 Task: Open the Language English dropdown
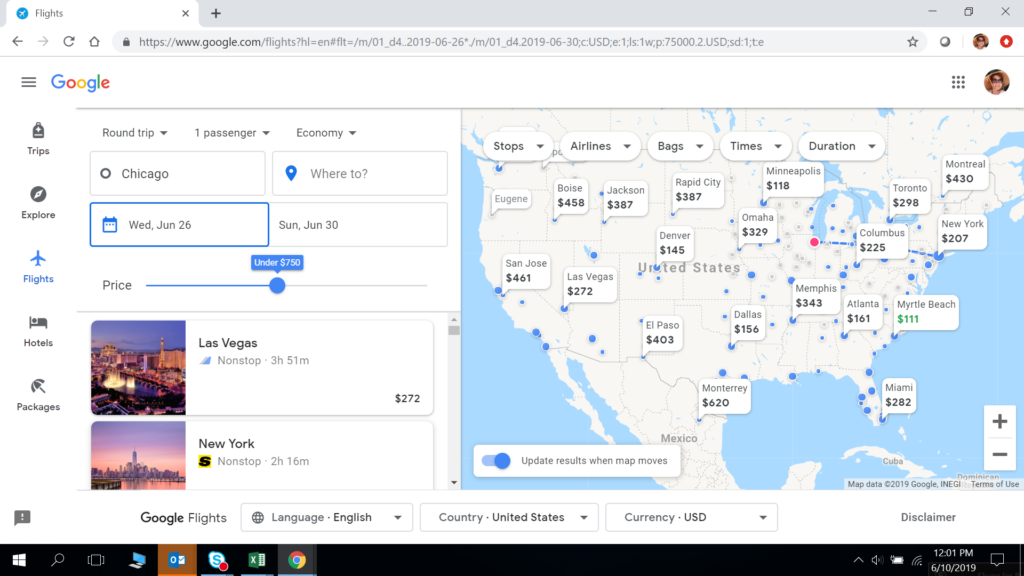coord(327,517)
